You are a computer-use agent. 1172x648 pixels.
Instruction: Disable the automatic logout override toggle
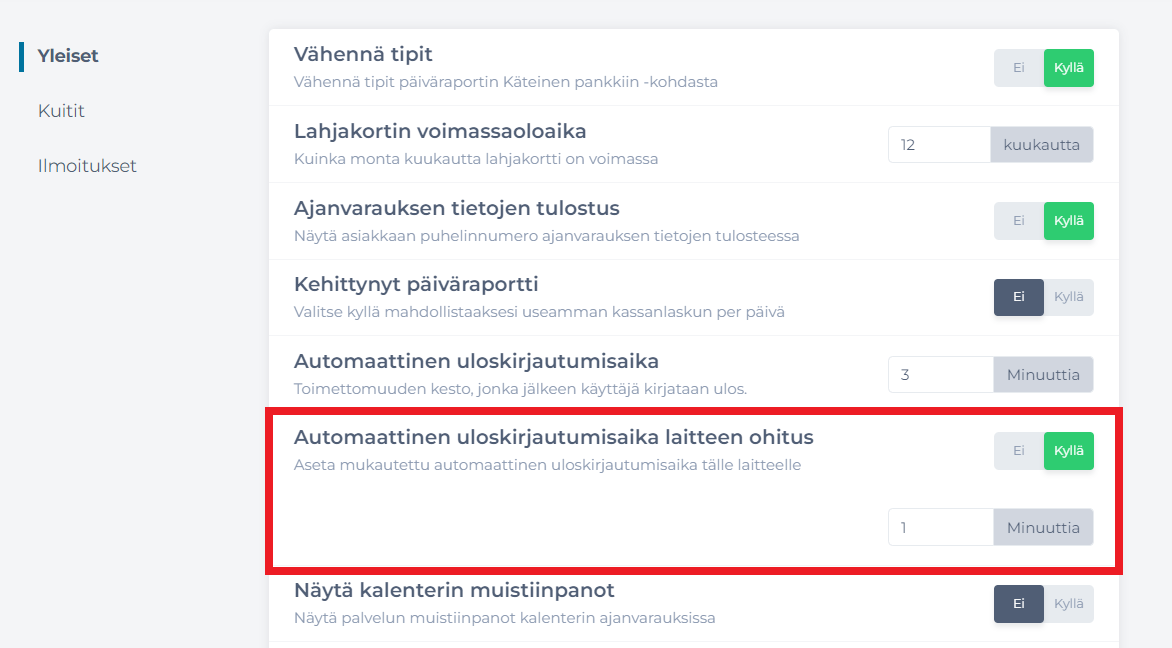coord(1018,450)
